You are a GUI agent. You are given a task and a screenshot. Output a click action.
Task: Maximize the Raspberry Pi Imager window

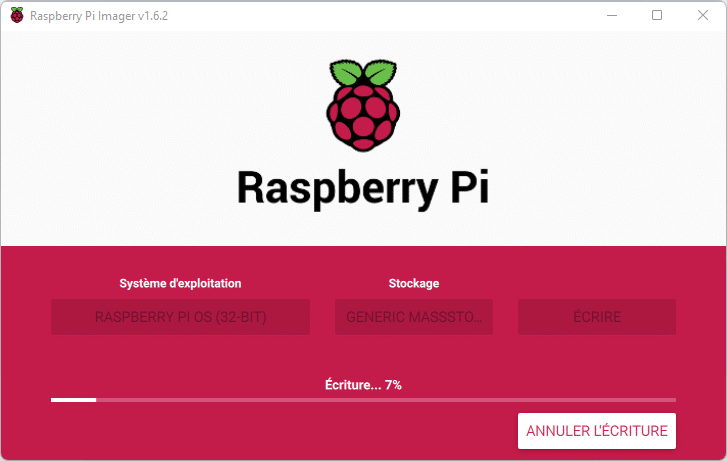pos(657,15)
